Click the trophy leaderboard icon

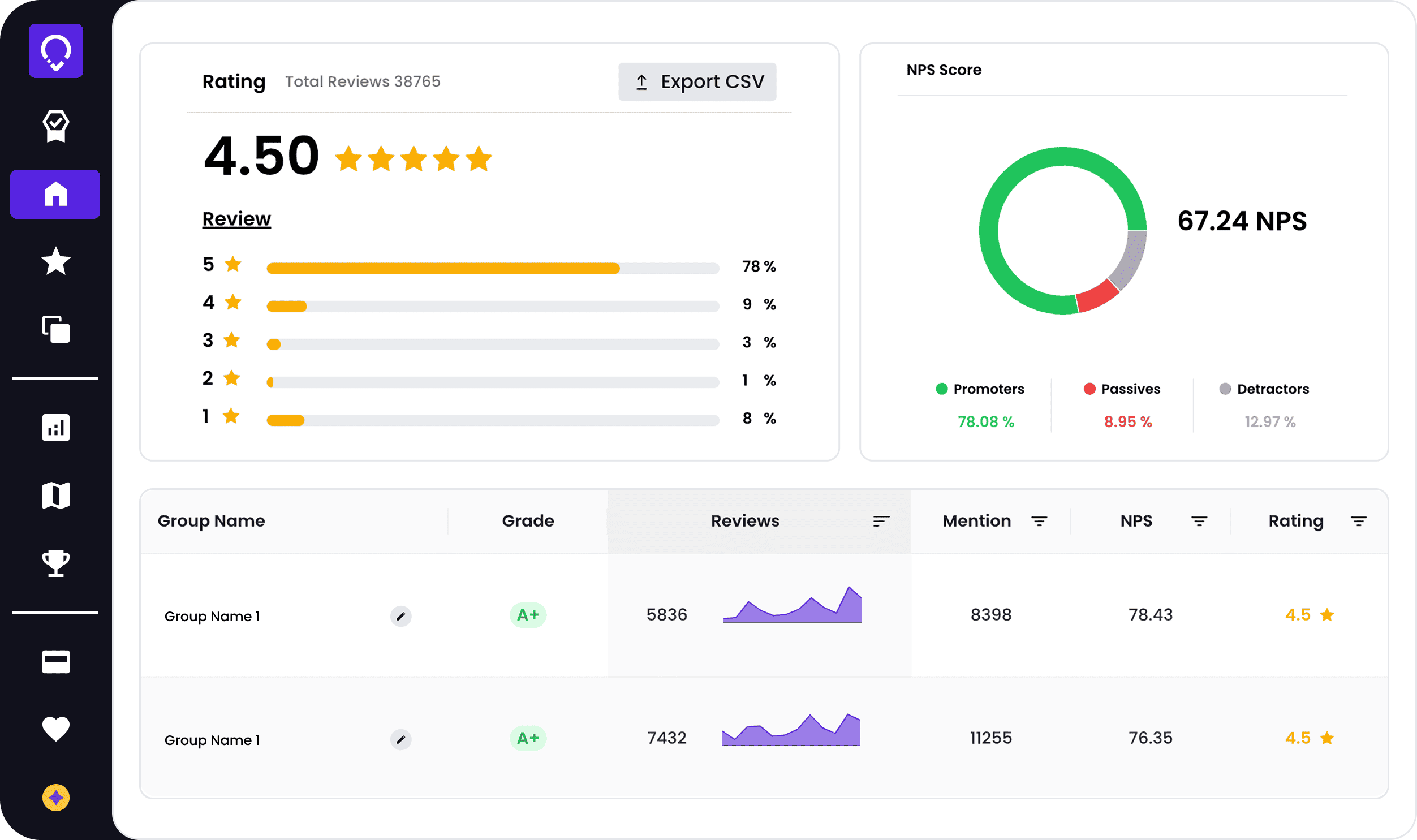coord(55,563)
